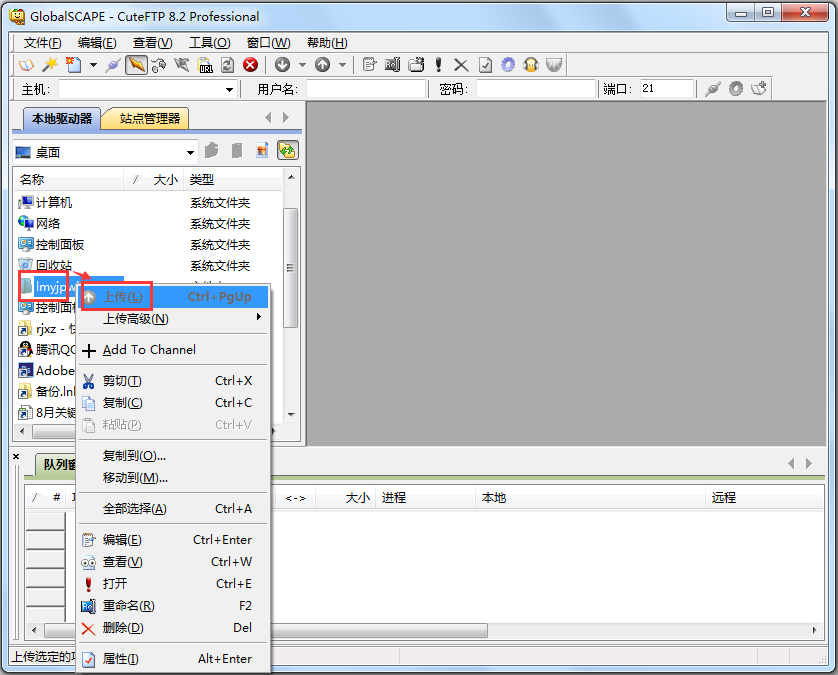The width and height of the screenshot is (838, 675).
Task: Click the 端口 port input field
Action: pyautogui.click(x=666, y=89)
